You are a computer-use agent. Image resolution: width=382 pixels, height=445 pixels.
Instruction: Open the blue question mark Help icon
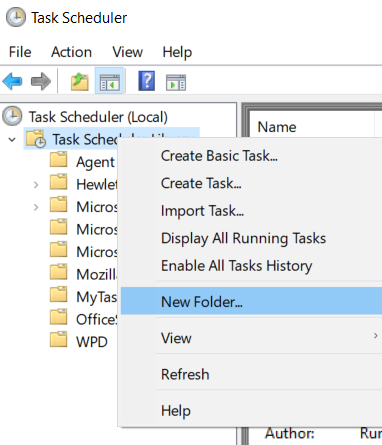[147, 81]
